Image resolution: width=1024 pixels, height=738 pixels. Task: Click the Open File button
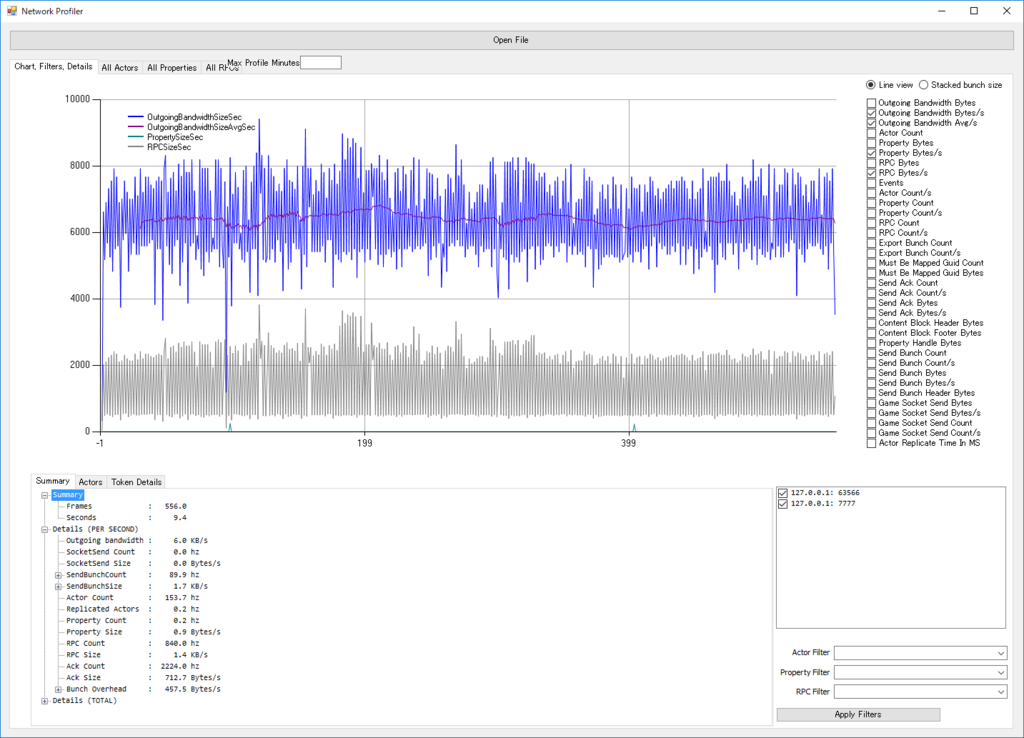click(511, 40)
